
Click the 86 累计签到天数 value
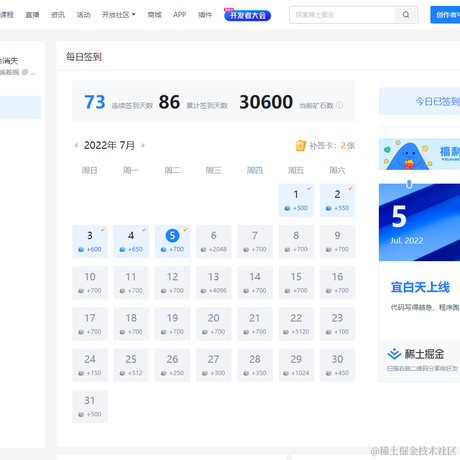point(169,102)
